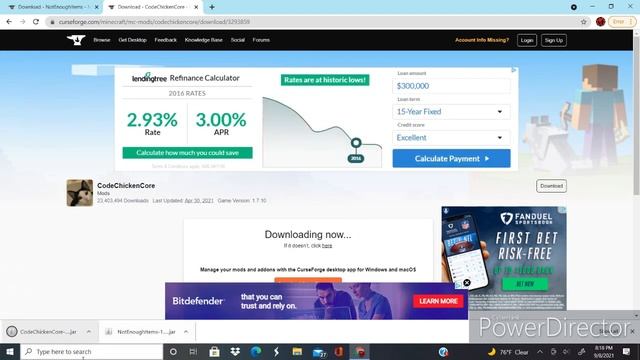Open the Social nav menu
Screen dimensions: 640x360
pyautogui.click(x=238, y=40)
